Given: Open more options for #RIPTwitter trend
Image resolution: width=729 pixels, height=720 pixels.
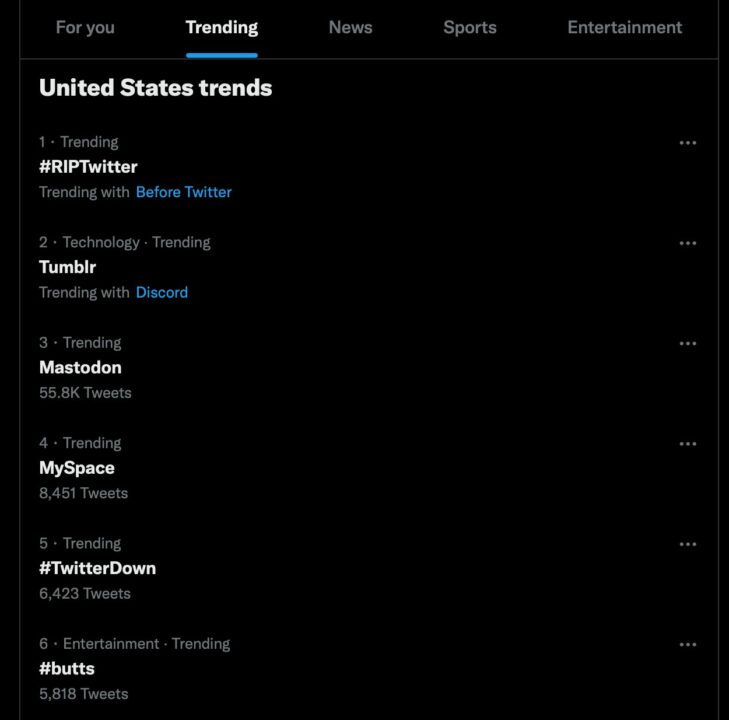Looking at the screenshot, I should [687, 143].
